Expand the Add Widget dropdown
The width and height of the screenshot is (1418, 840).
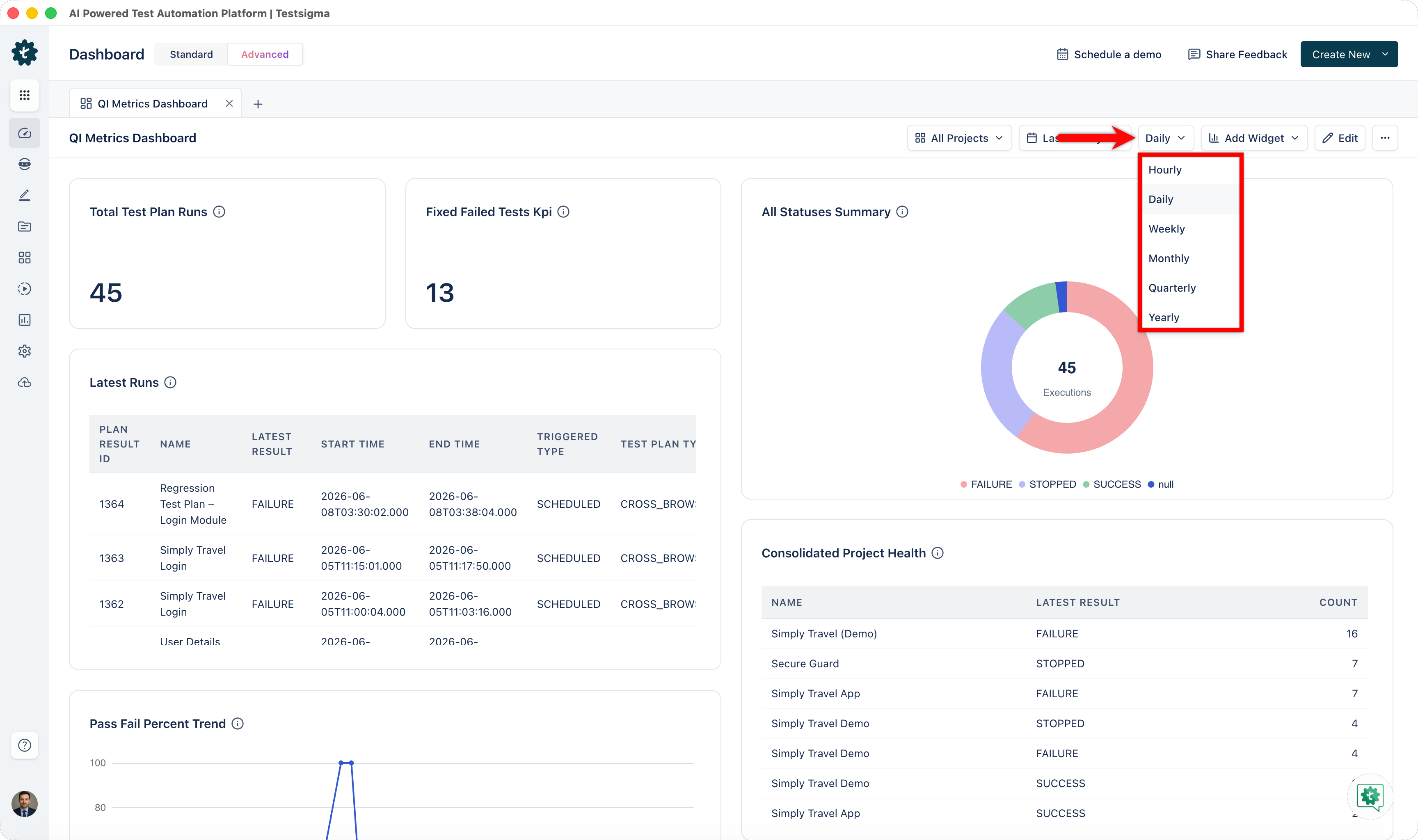click(x=1254, y=138)
